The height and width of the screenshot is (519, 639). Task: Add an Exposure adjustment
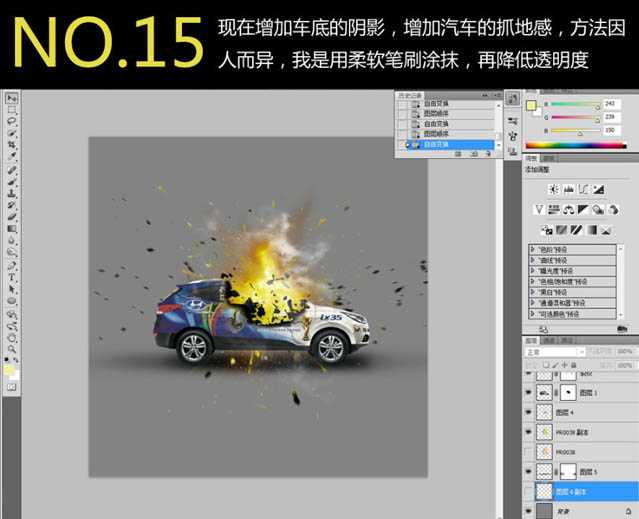(598, 189)
